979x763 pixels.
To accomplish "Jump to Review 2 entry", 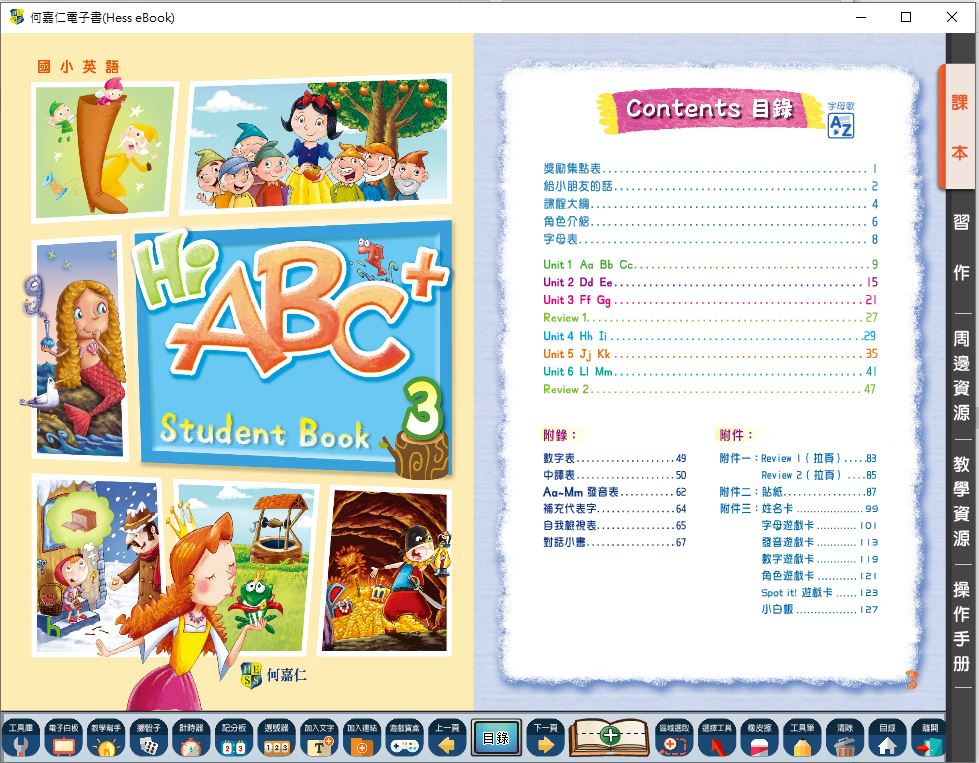I will [x=711, y=390].
